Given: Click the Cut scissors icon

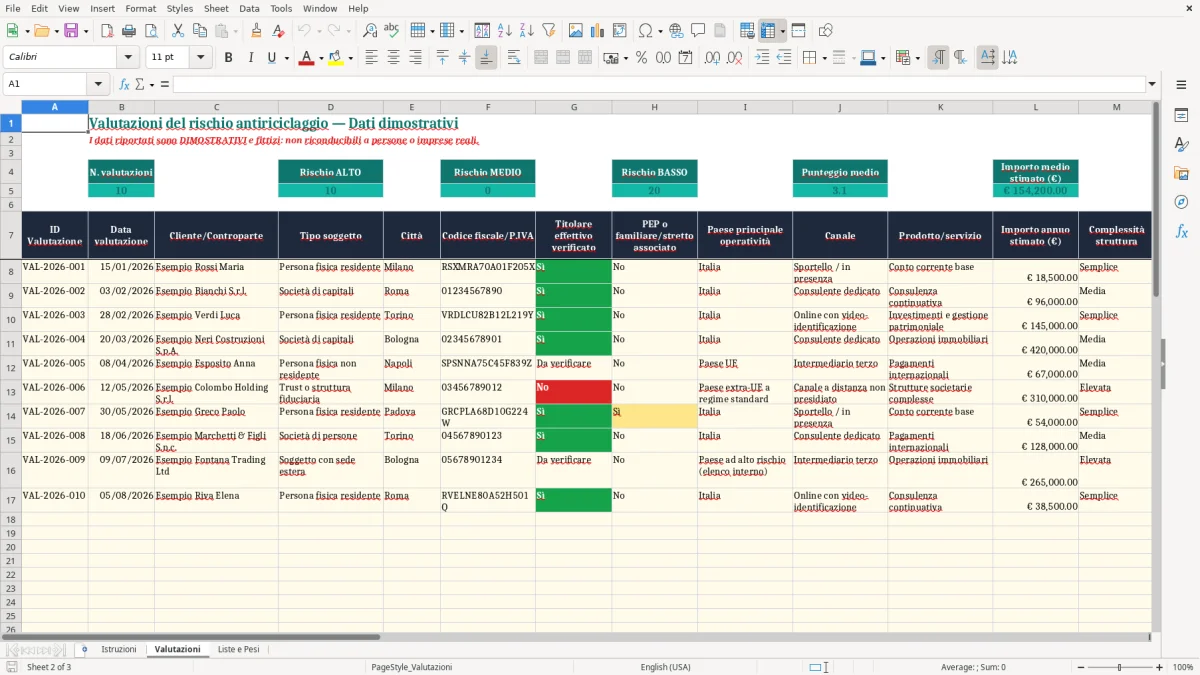Looking at the screenshot, I should coord(177,31).
